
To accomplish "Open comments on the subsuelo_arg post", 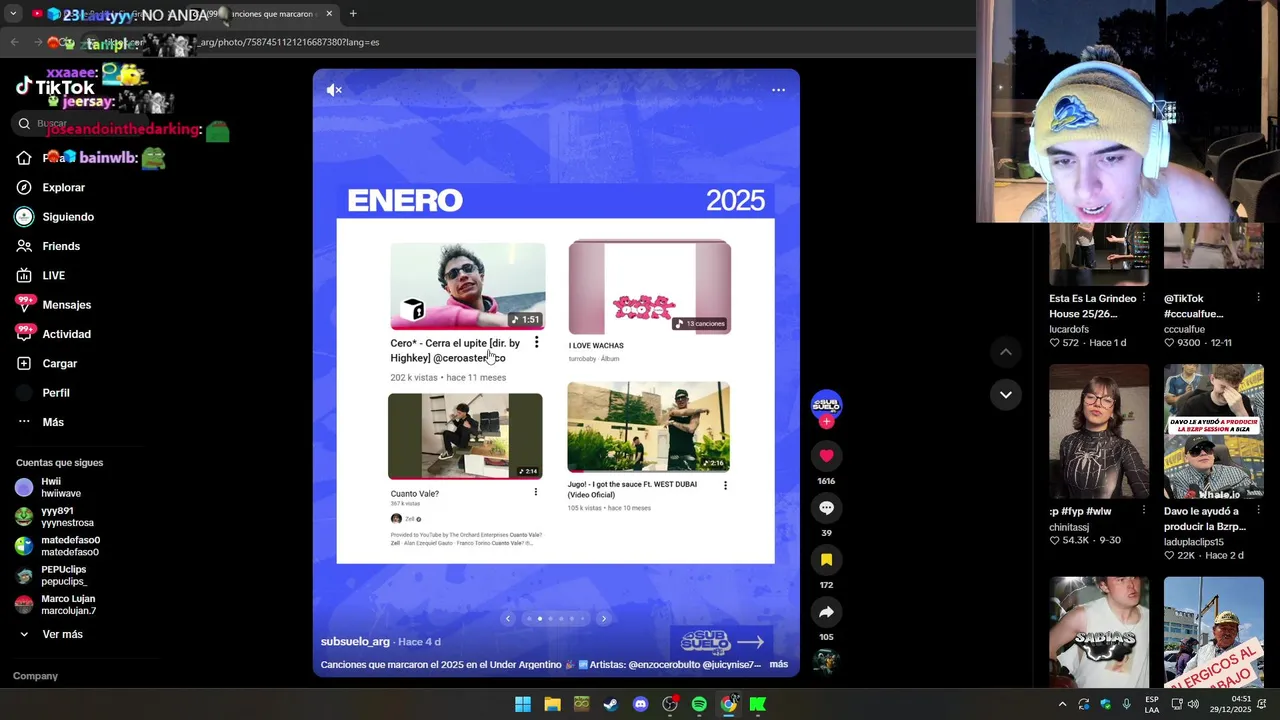I will pyautogui.click(x=826, y=508).
